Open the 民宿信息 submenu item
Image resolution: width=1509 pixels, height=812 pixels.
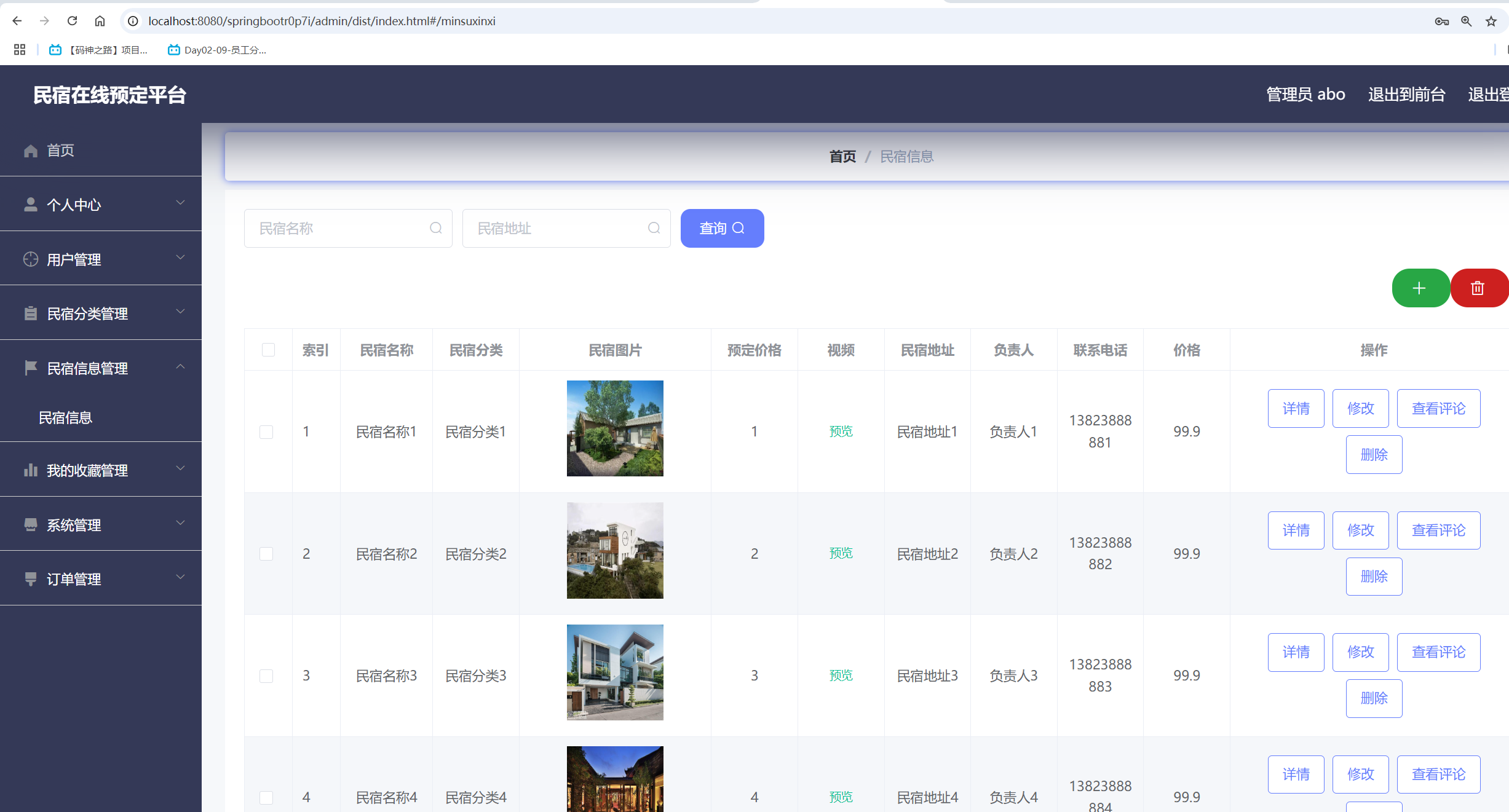[x=65, y=417]
